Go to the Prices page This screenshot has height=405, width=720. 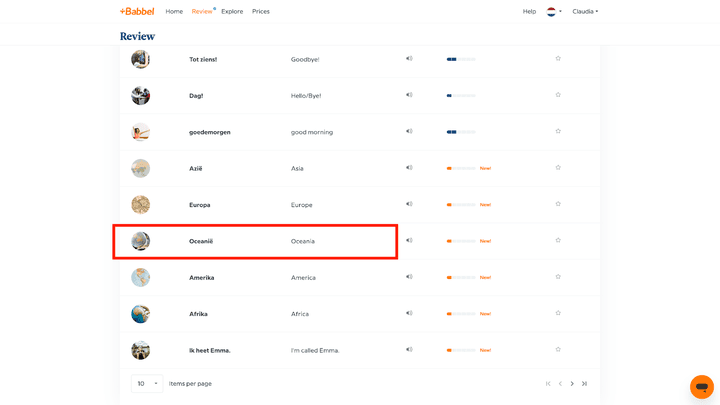coord(261,12)
